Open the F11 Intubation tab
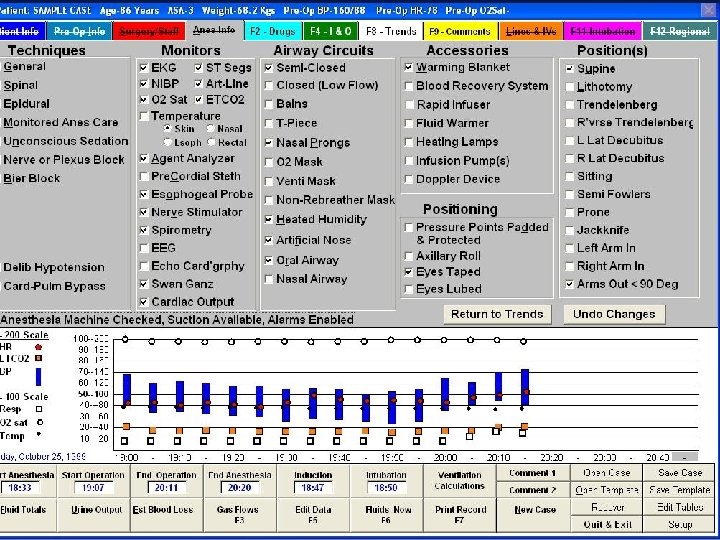The height and width of the screenshot is (540, 720). click(x=602, y=31)
